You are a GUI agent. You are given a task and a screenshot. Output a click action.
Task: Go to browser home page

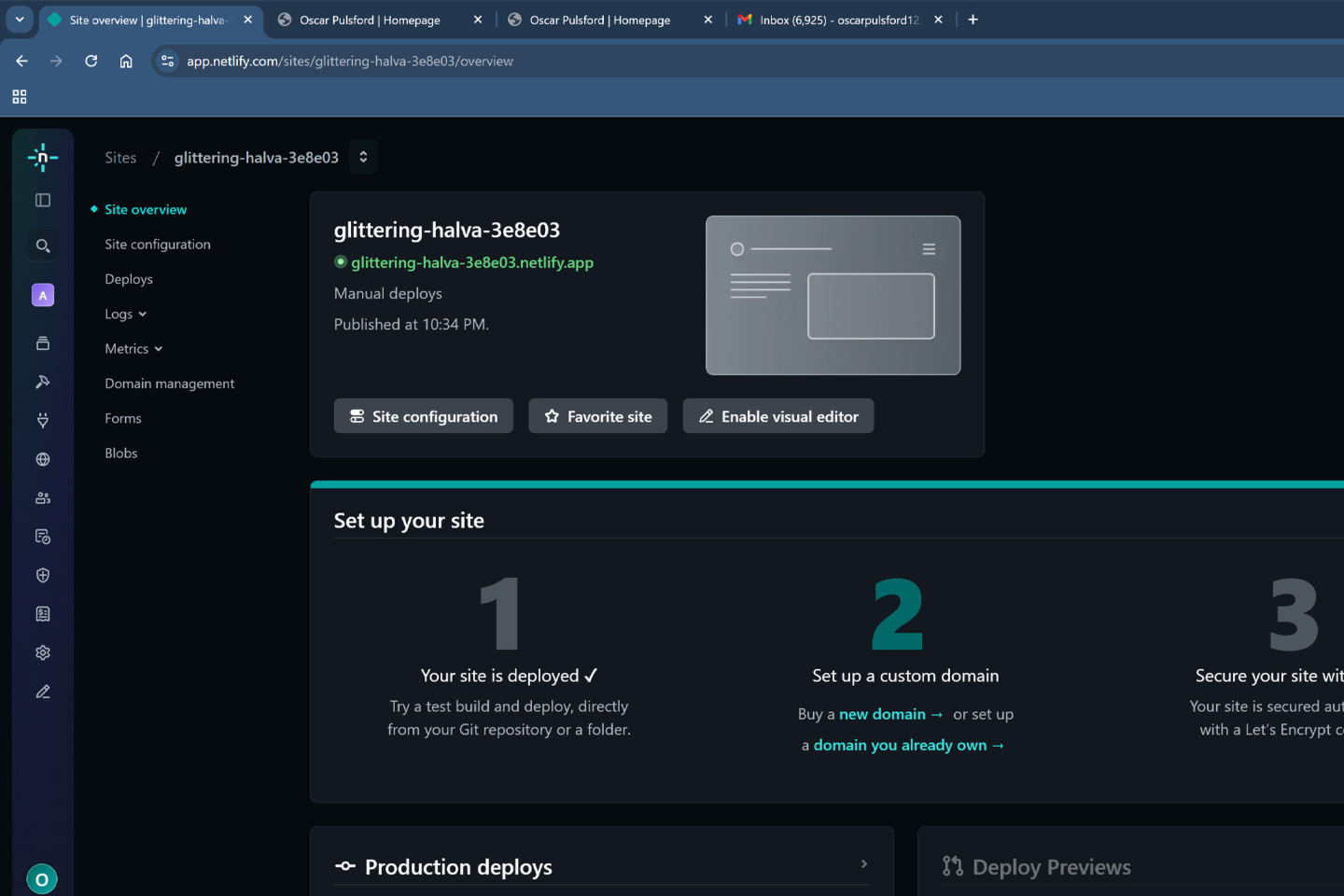126,61
